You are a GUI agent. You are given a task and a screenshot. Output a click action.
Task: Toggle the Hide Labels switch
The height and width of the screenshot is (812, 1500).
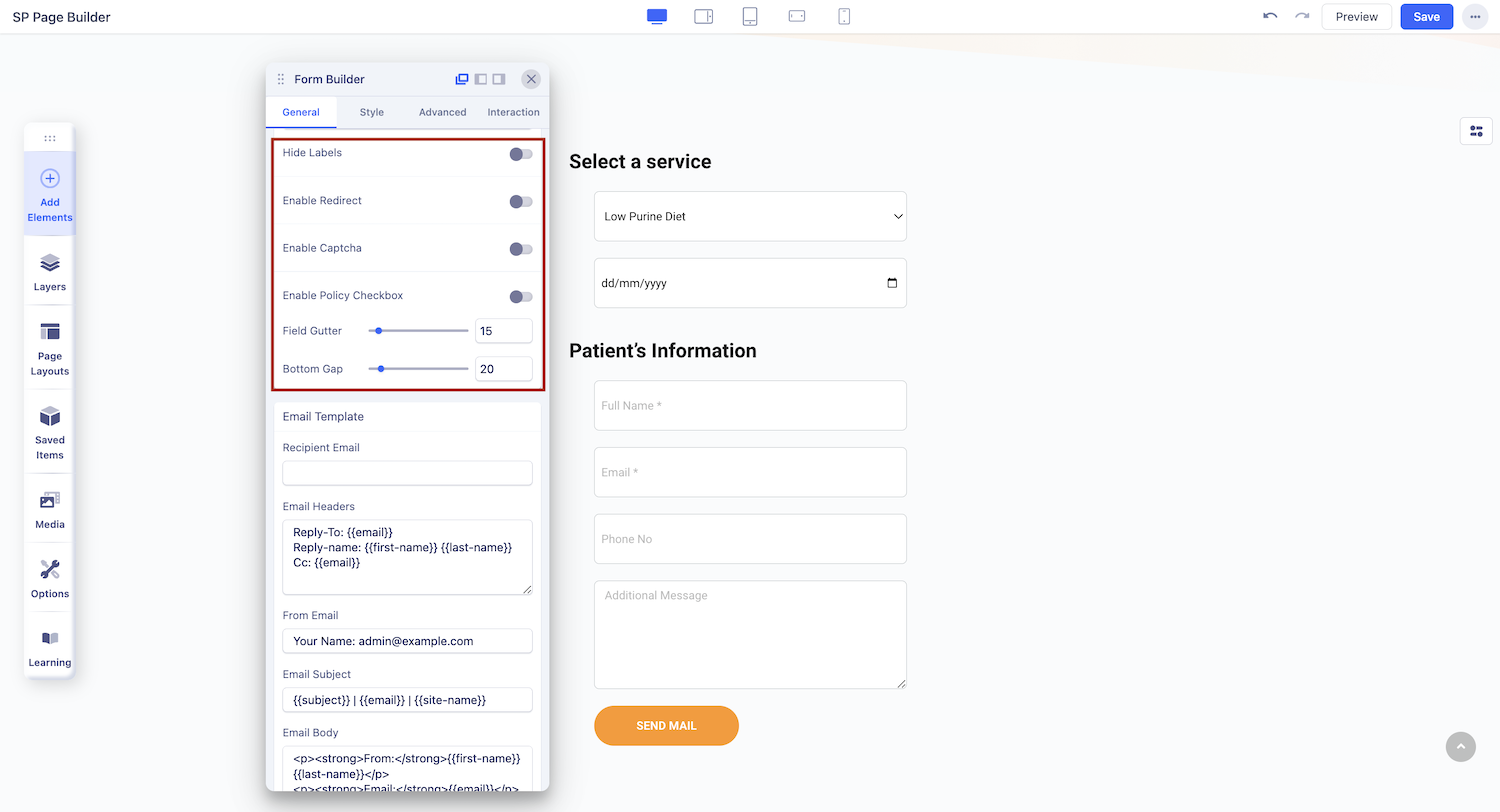[520, 154]
